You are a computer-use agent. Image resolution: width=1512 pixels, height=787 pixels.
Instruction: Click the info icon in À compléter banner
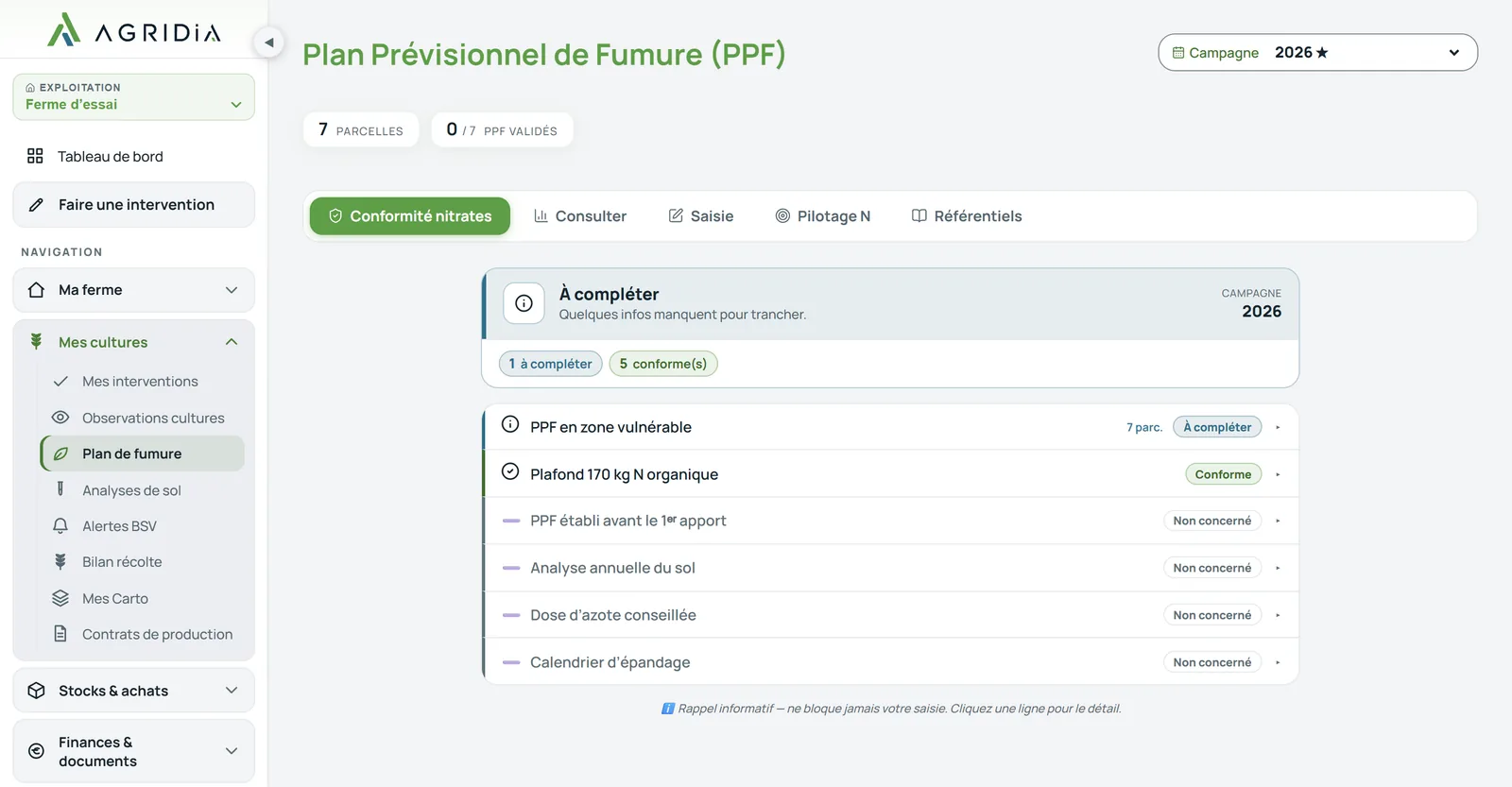524,303
